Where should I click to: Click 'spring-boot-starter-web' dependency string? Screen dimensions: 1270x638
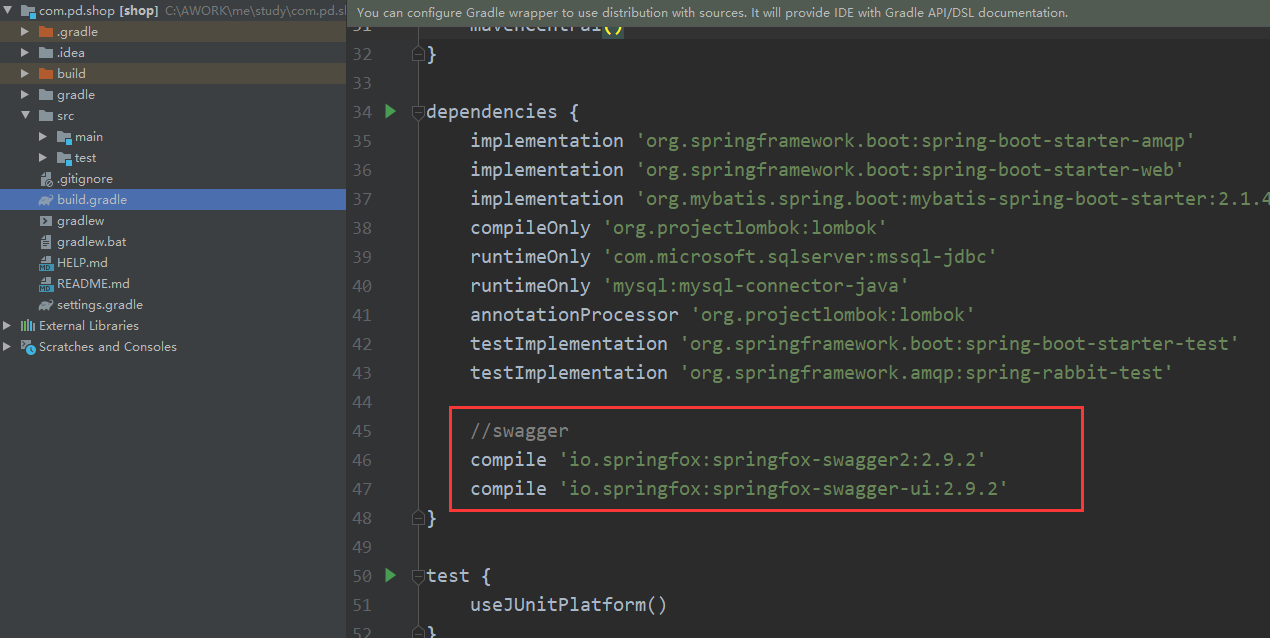[910, 169]
